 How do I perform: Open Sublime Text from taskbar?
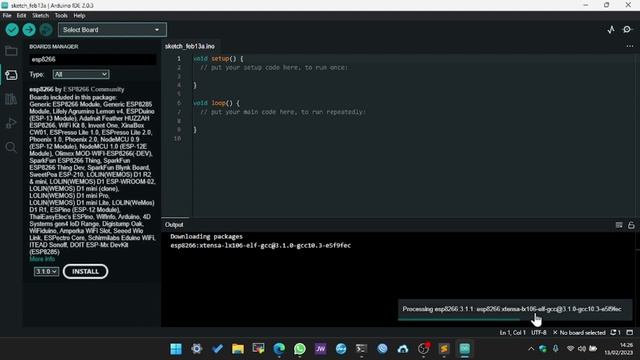click(444, 349)
